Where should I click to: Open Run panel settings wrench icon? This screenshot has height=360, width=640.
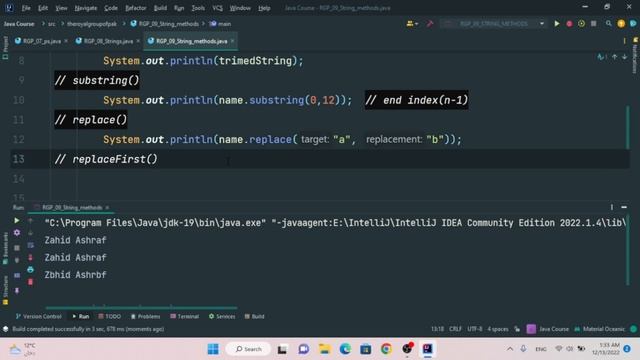coord(17,232)
